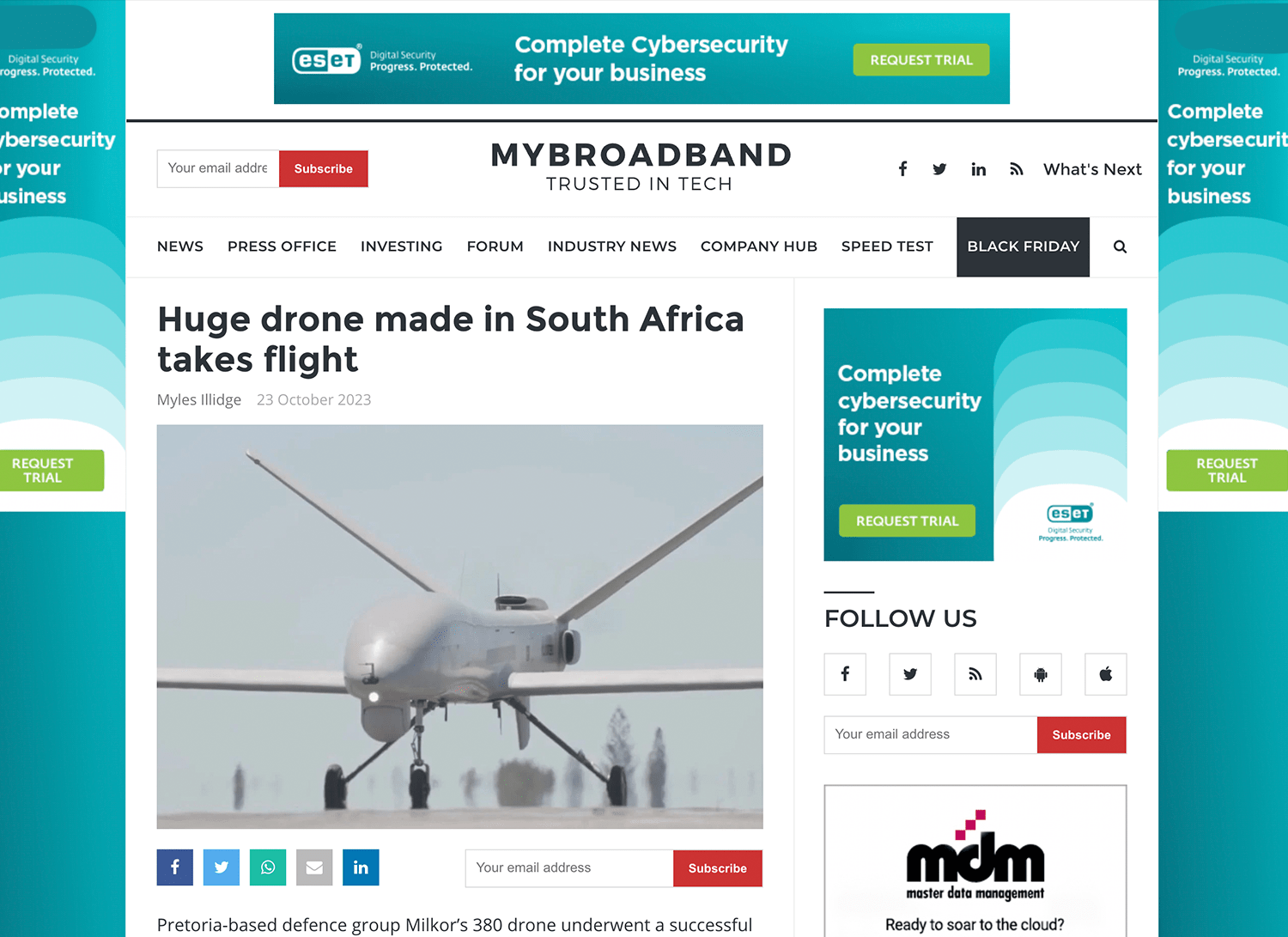Share article via WhatsApp icon

268,867
